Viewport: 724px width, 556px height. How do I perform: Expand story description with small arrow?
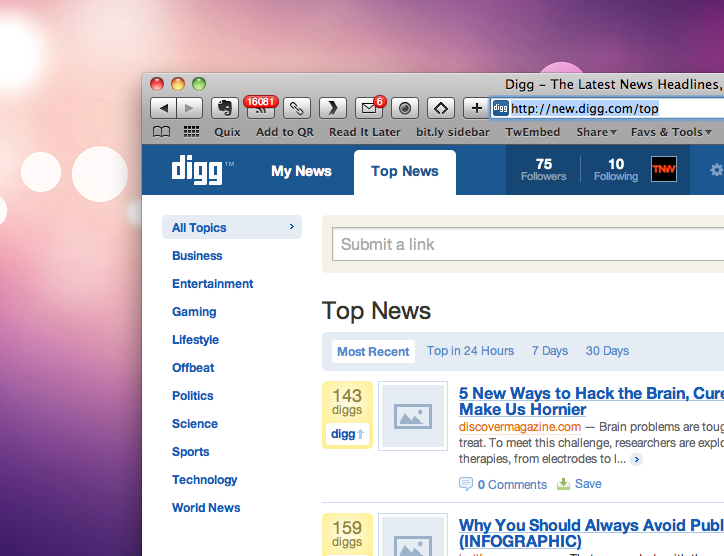pos(636,459)
